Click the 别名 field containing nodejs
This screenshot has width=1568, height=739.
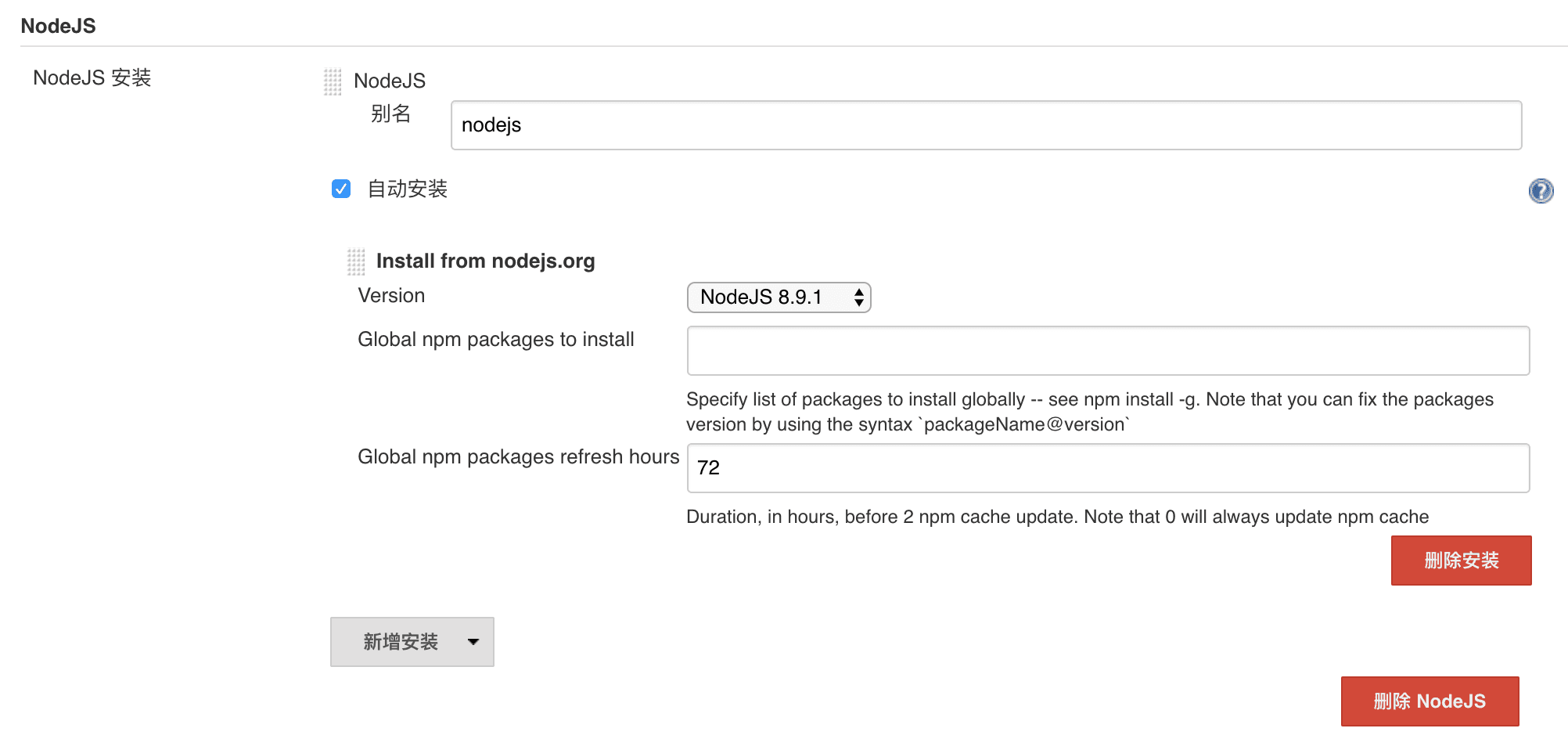tap(986, 124)
